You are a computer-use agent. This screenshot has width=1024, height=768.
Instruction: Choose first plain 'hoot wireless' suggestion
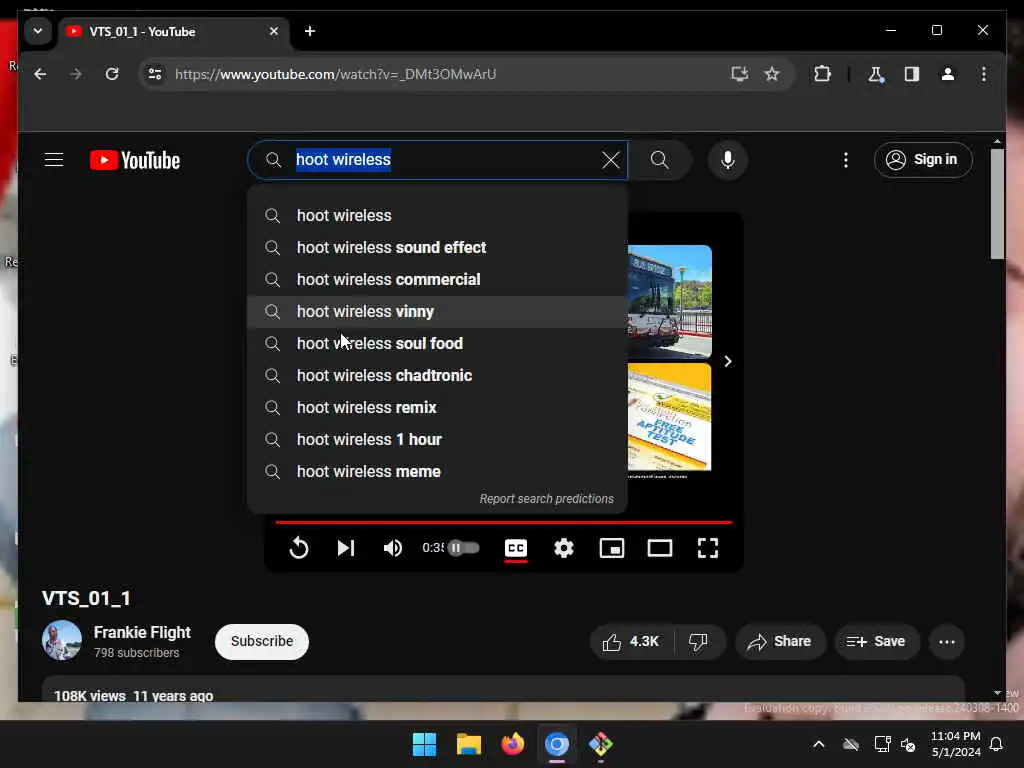(x=437, y=216)
